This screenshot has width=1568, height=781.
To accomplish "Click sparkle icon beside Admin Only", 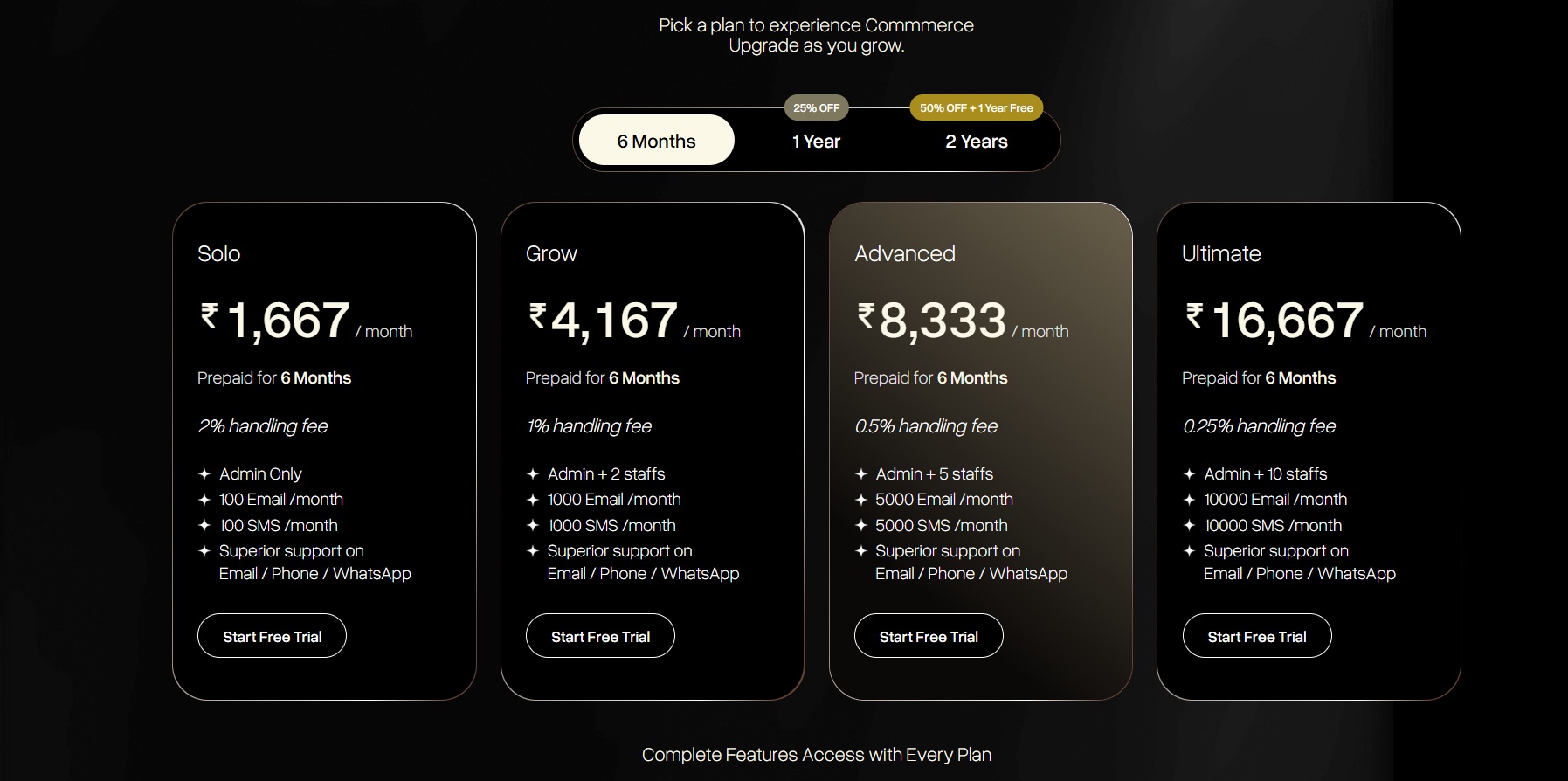I will 204,473.
